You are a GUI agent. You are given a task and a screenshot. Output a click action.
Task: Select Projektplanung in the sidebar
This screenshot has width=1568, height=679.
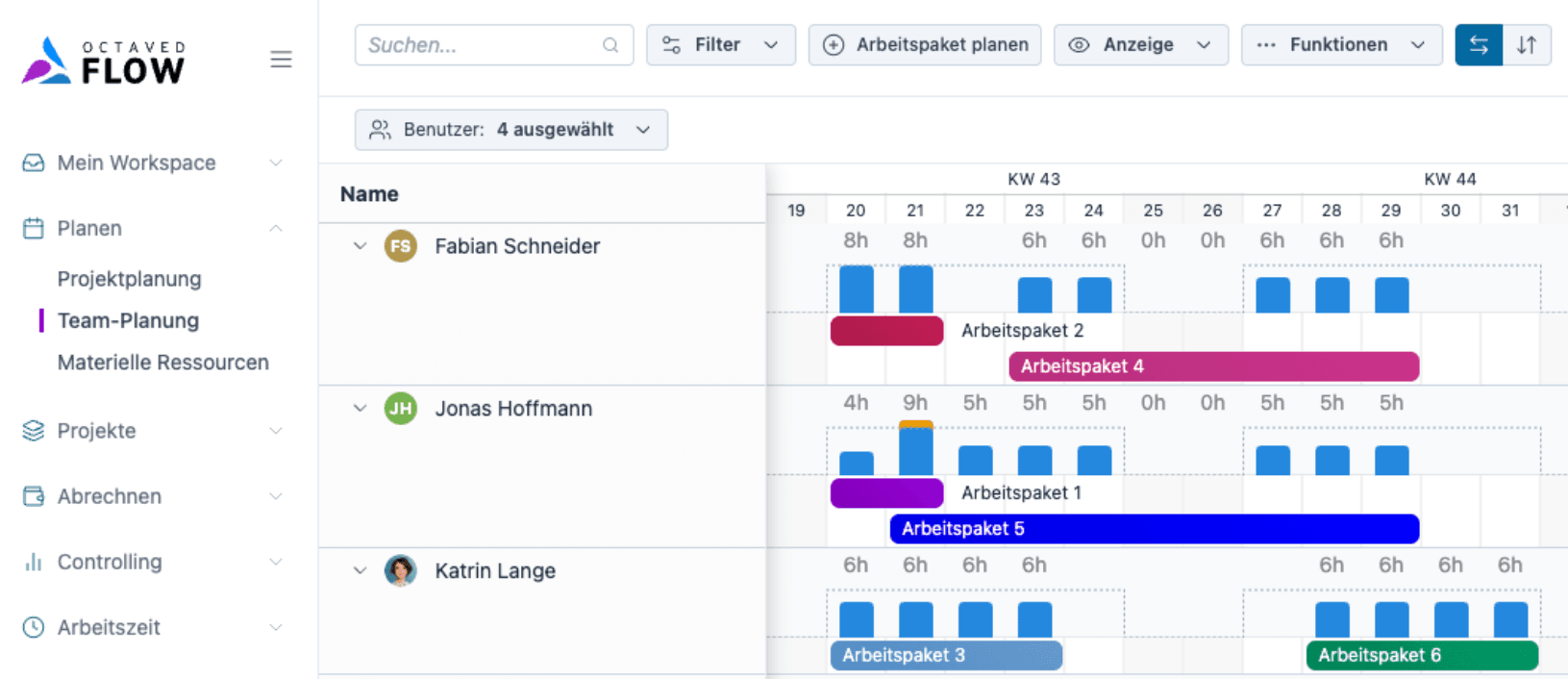pos(130,279)
